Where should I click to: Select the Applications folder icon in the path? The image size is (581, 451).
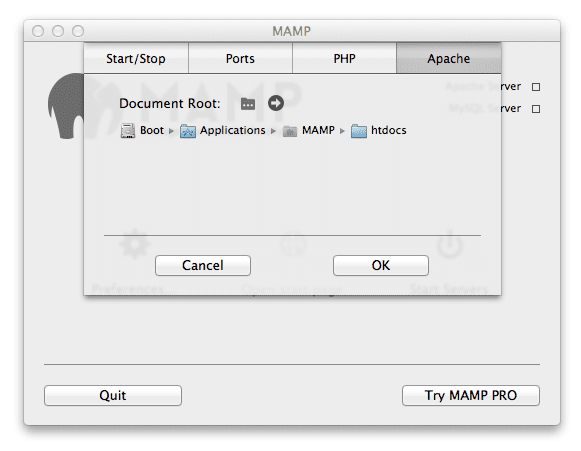188,131
